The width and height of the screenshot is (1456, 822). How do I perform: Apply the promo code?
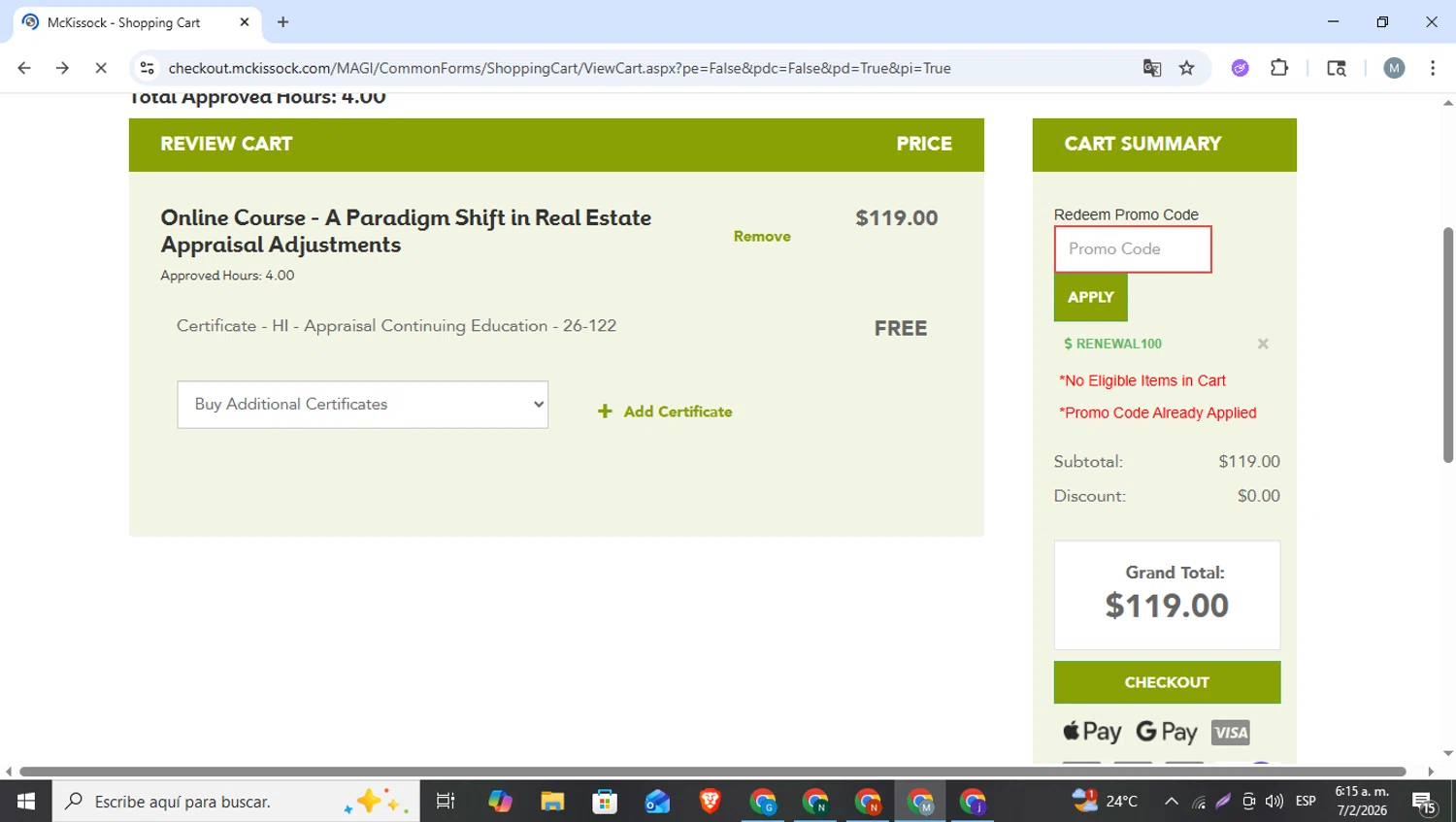click(x=1091, y=297)
